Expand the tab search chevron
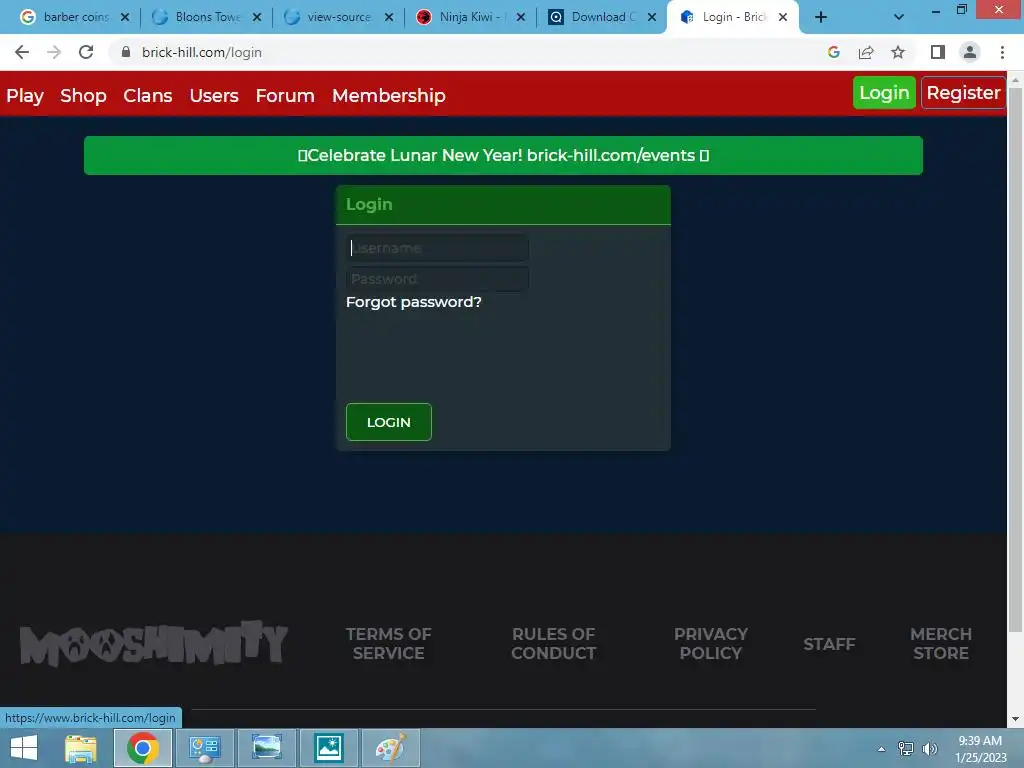The image size is (1024, 768). point(899,17)
